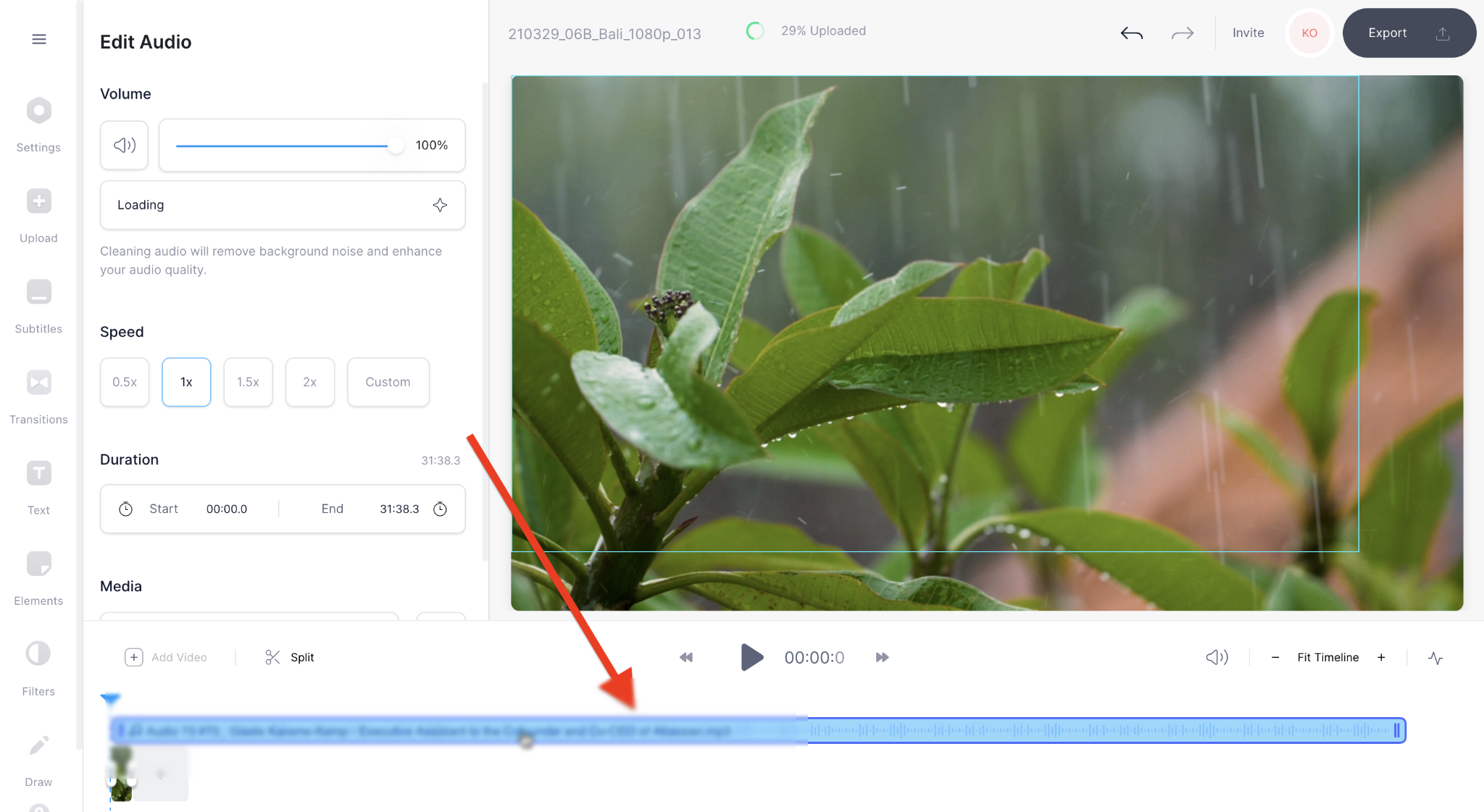Click the video clip thumbnail in timeline

[121, 774]
